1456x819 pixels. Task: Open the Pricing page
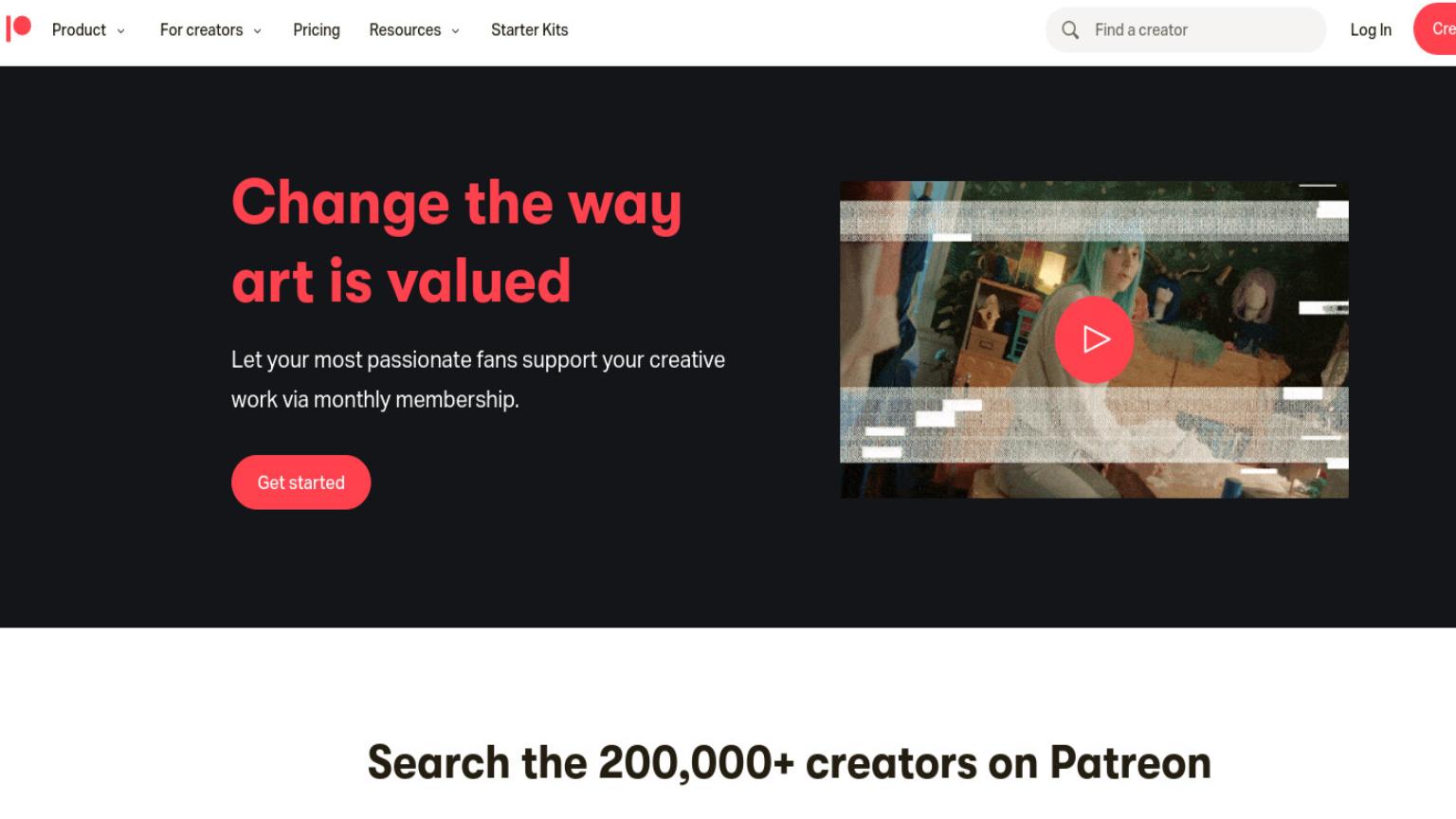317,30
